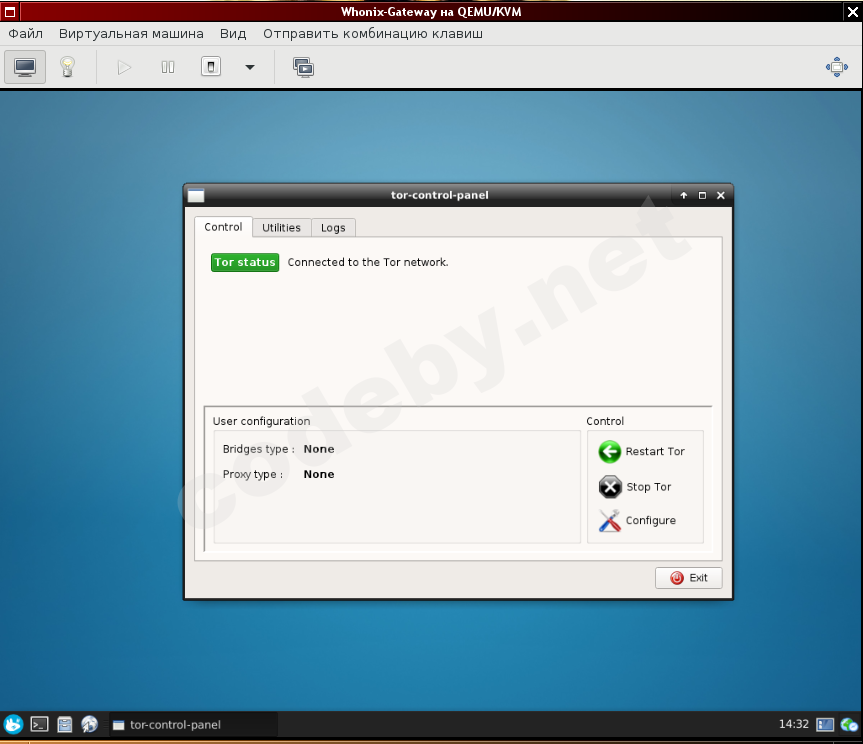The height and width of the screenshot is (744, 863).
Task: Open file manager from taskbar
Action: click(x=64, y=724)
